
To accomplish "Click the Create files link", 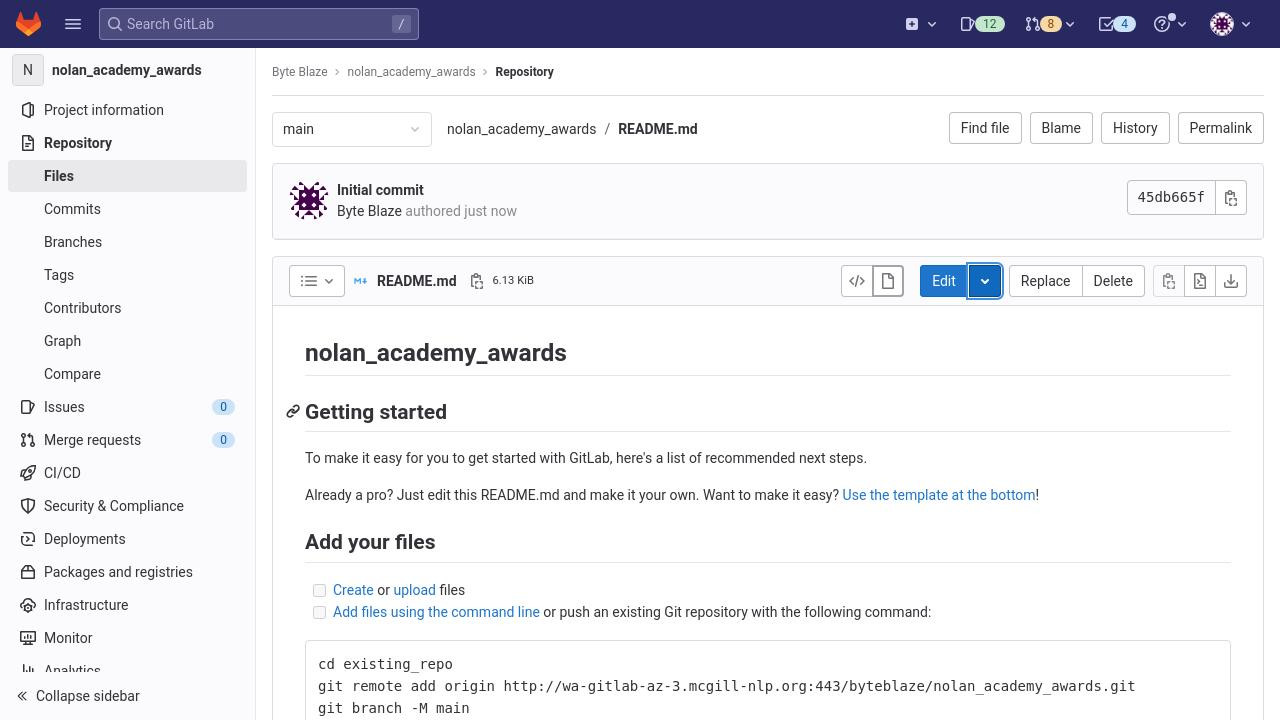I will coord(353,590).
